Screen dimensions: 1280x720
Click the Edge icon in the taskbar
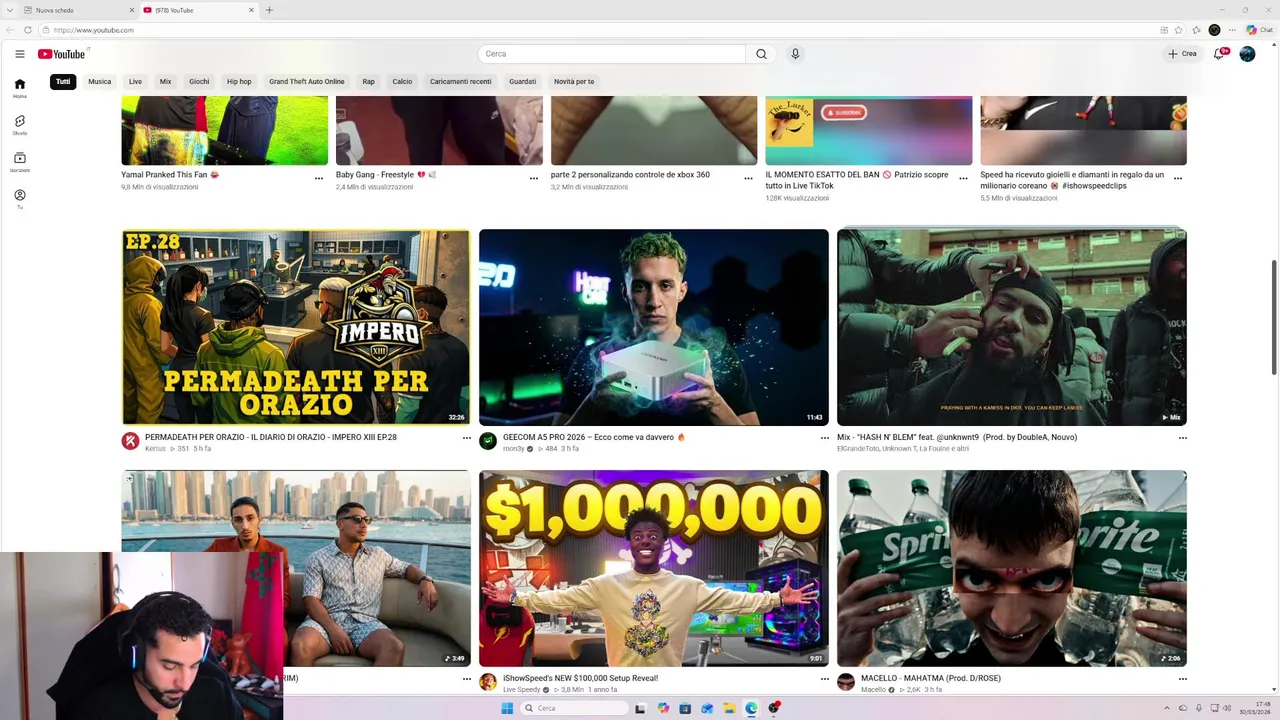point(751,708)
